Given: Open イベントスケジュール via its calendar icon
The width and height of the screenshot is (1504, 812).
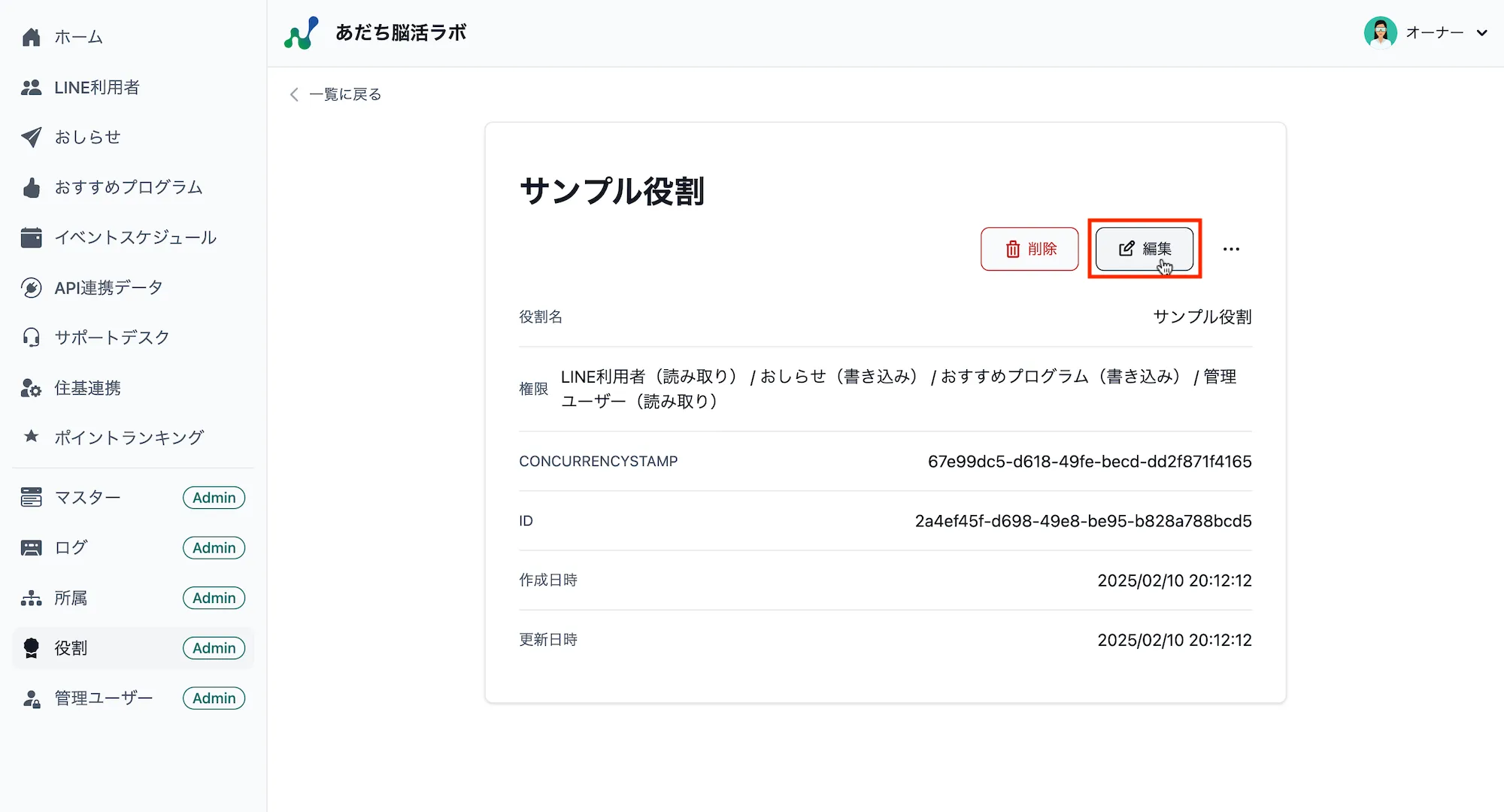Looking at the screenshot, I should pos(31,237).
